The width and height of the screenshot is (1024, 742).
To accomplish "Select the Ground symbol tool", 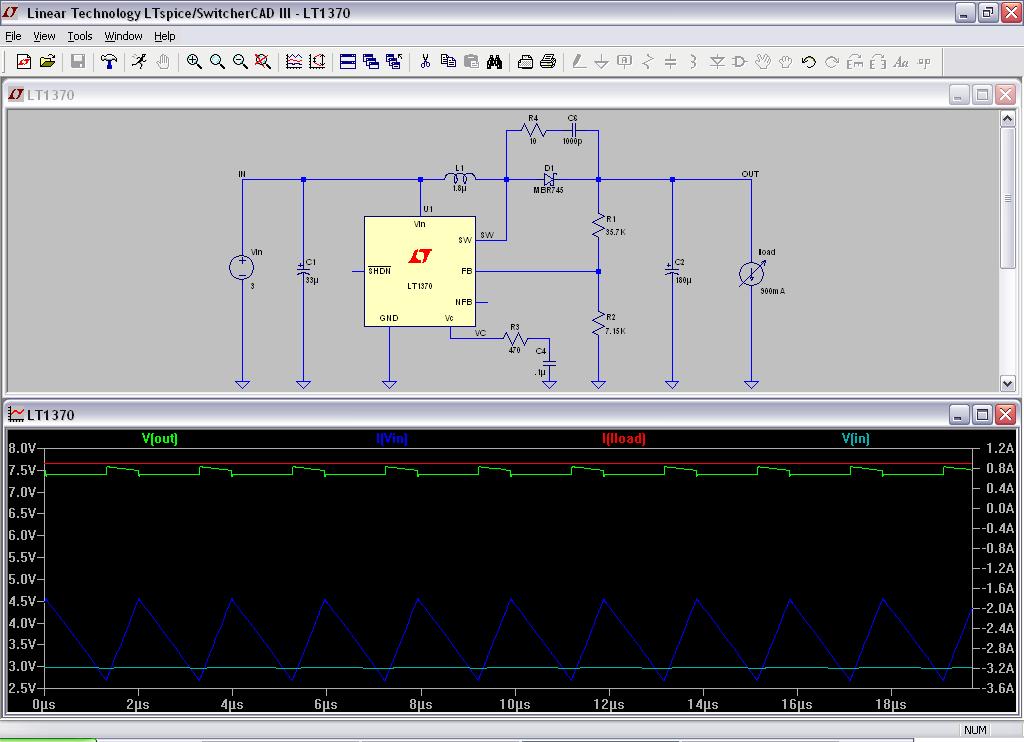I will [601, 61].
